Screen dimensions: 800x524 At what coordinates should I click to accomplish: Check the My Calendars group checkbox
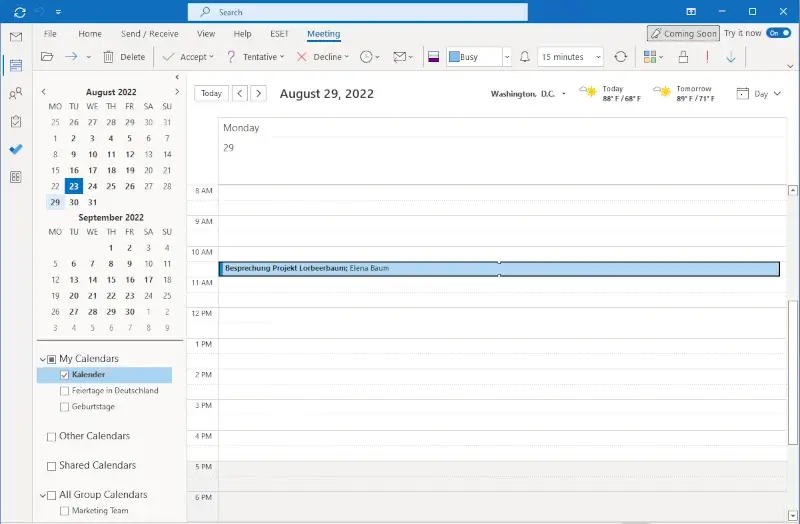point(52,359)
